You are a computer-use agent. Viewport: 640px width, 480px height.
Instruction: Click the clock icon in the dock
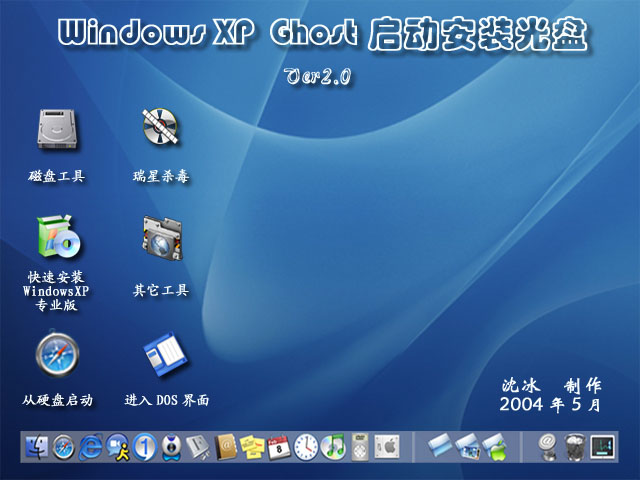pyautogui.click(x=306, y=447)
